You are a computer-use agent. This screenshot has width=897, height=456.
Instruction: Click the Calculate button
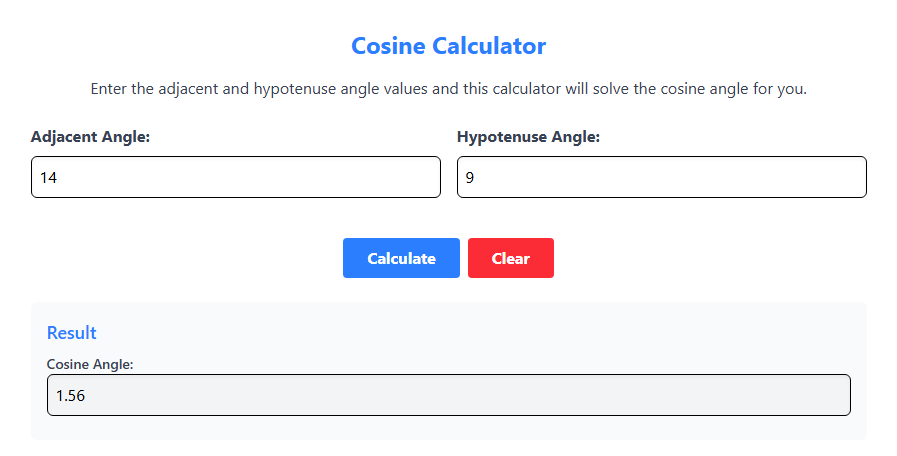pos(401,258)
